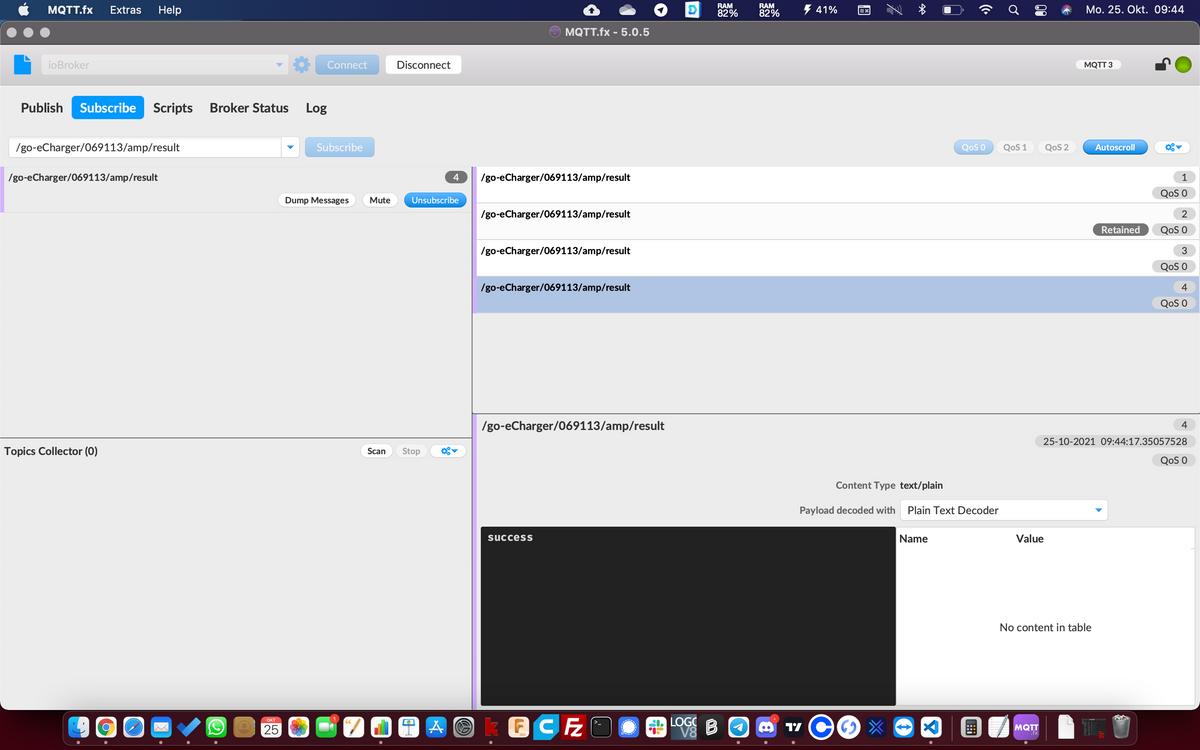
Task: Open TeamViewer from the Dock
Action: 903,727
